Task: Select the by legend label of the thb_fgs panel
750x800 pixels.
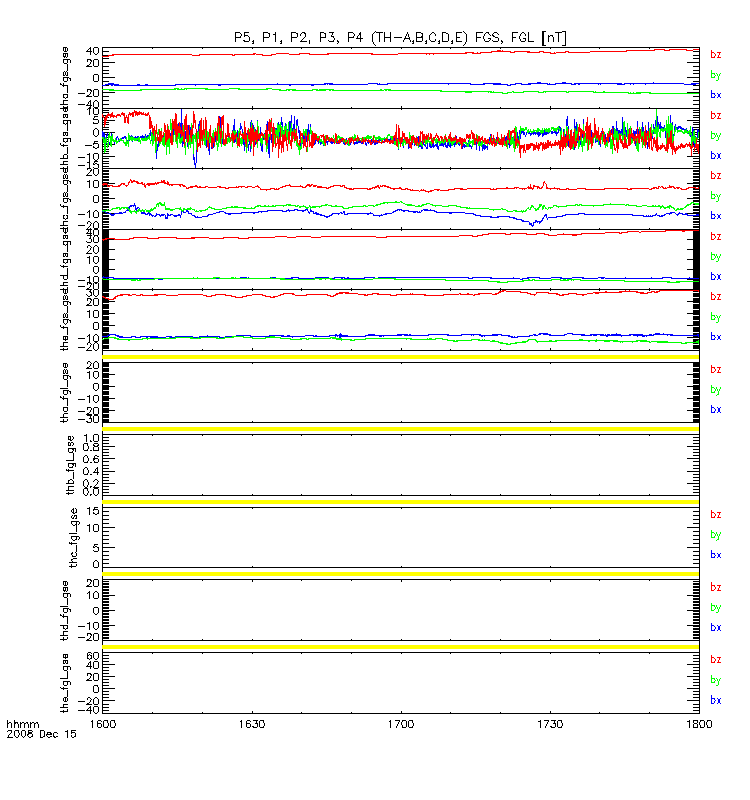Action: [x=715, y=136]
